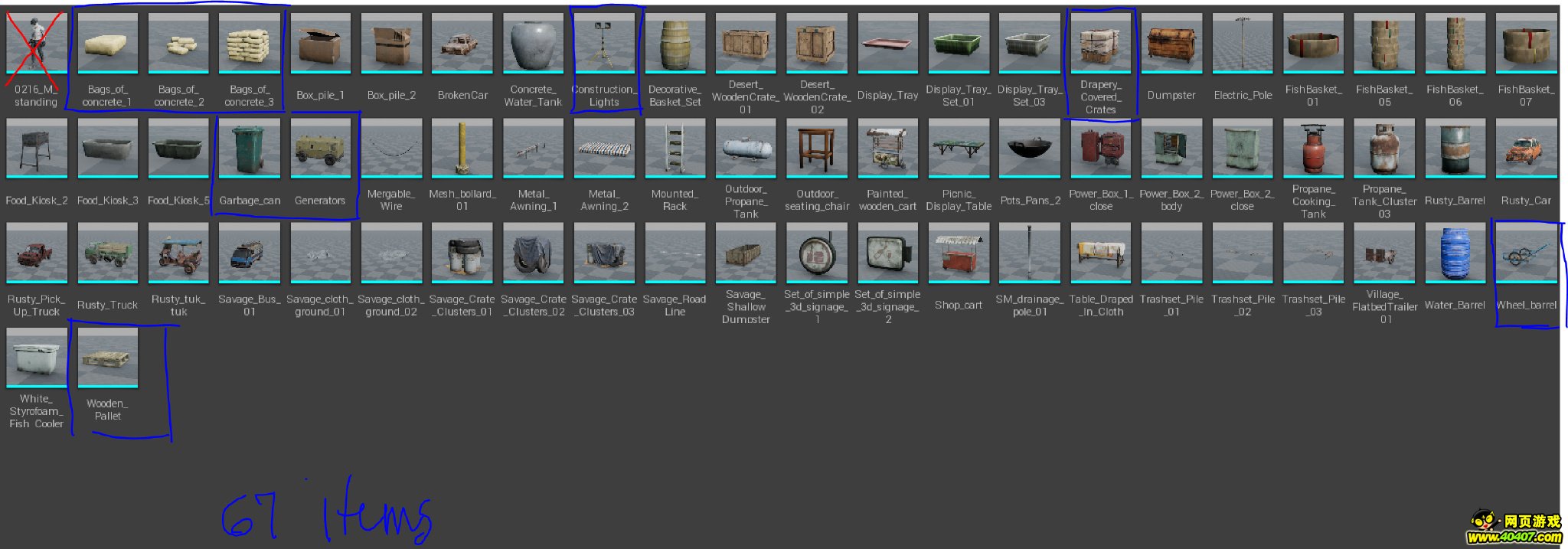Pick the Propane_Cooking_Tank red tank
This screenshot has width=1568, height=549.
pyautogui.click(x=1313, y=148)
